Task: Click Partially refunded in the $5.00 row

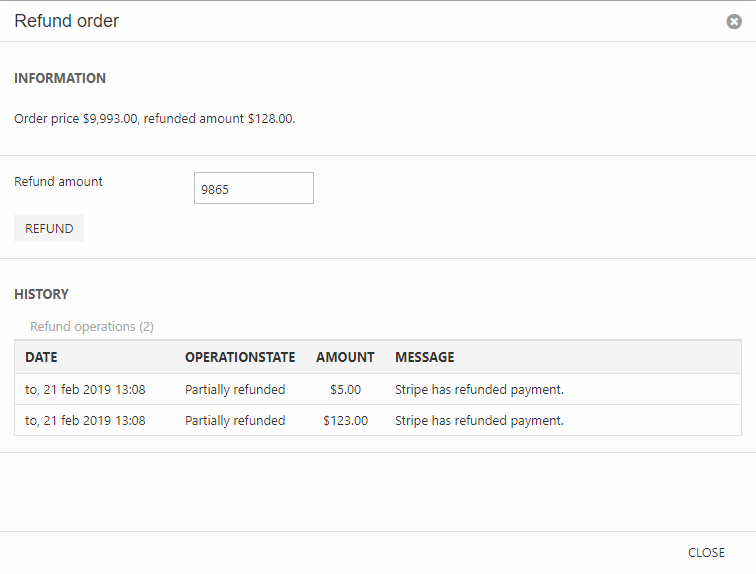Action: click(x=235, y=390)
